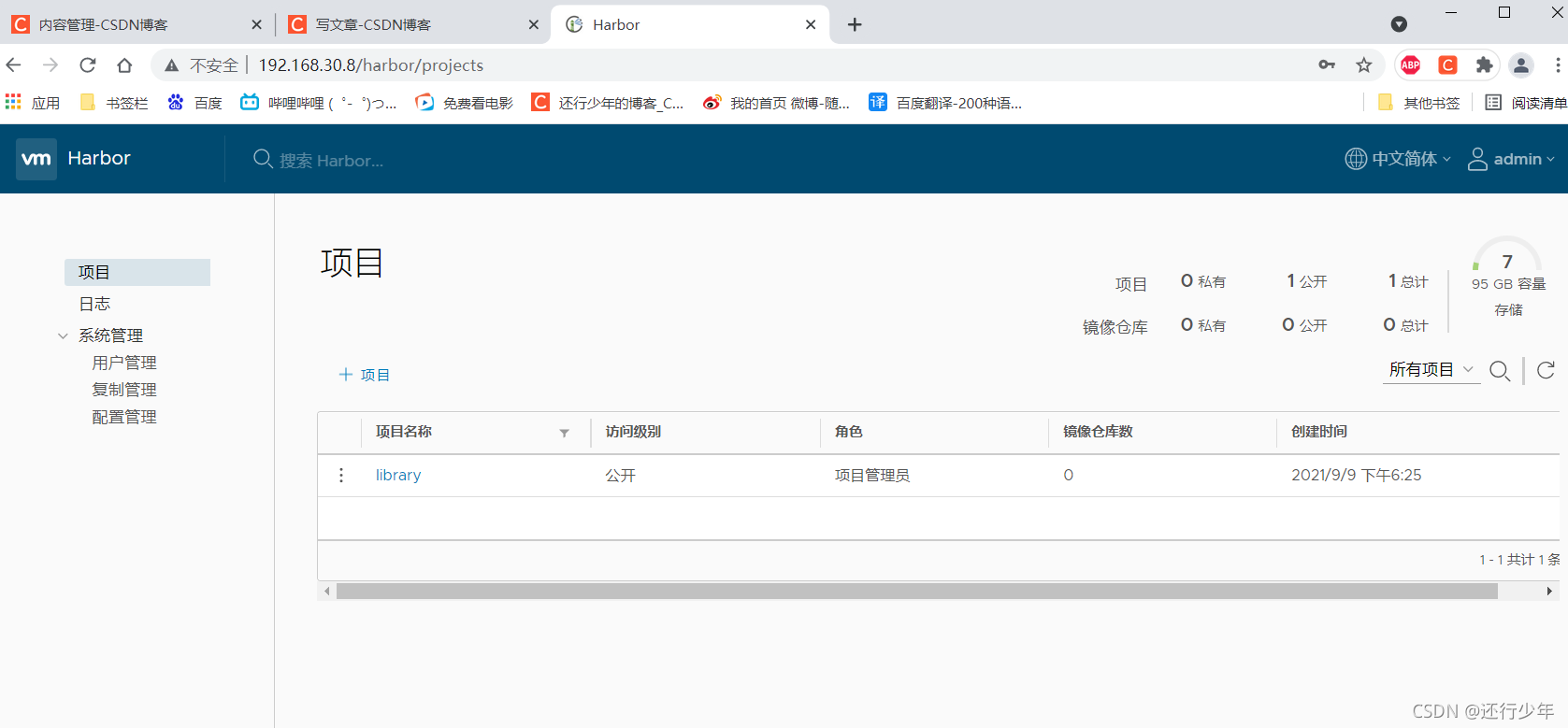The image size is (1568, 728).
Task: Bookmark this page with the star icon
Action: [x=1364, y=64]
